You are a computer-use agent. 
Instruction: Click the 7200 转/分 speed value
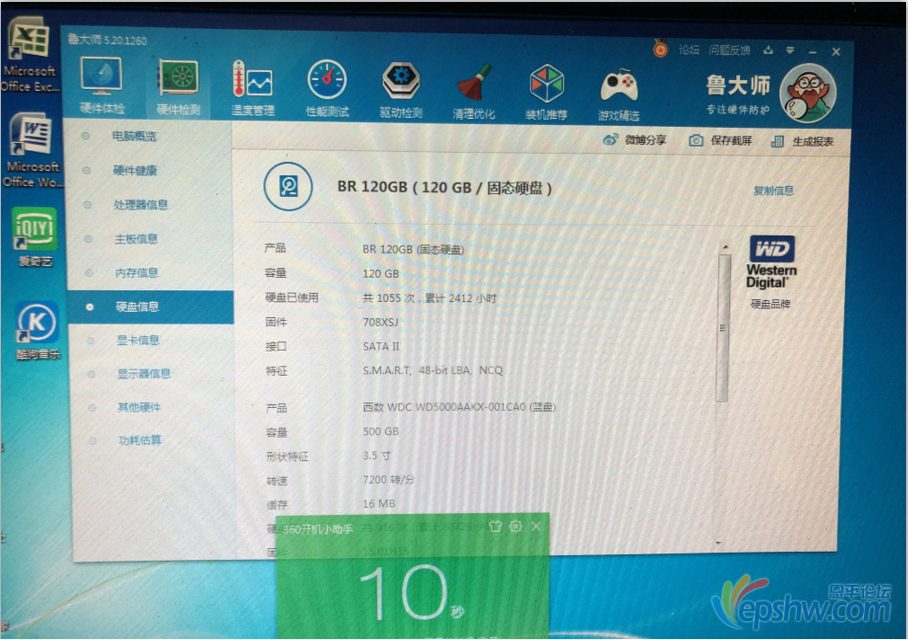(x=389, y=480)
